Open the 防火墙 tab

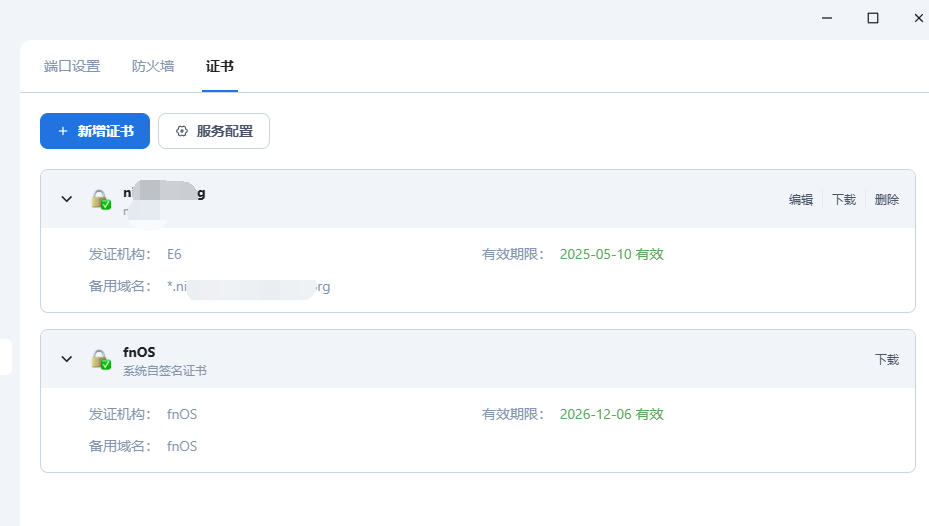[x=153, y=66]
